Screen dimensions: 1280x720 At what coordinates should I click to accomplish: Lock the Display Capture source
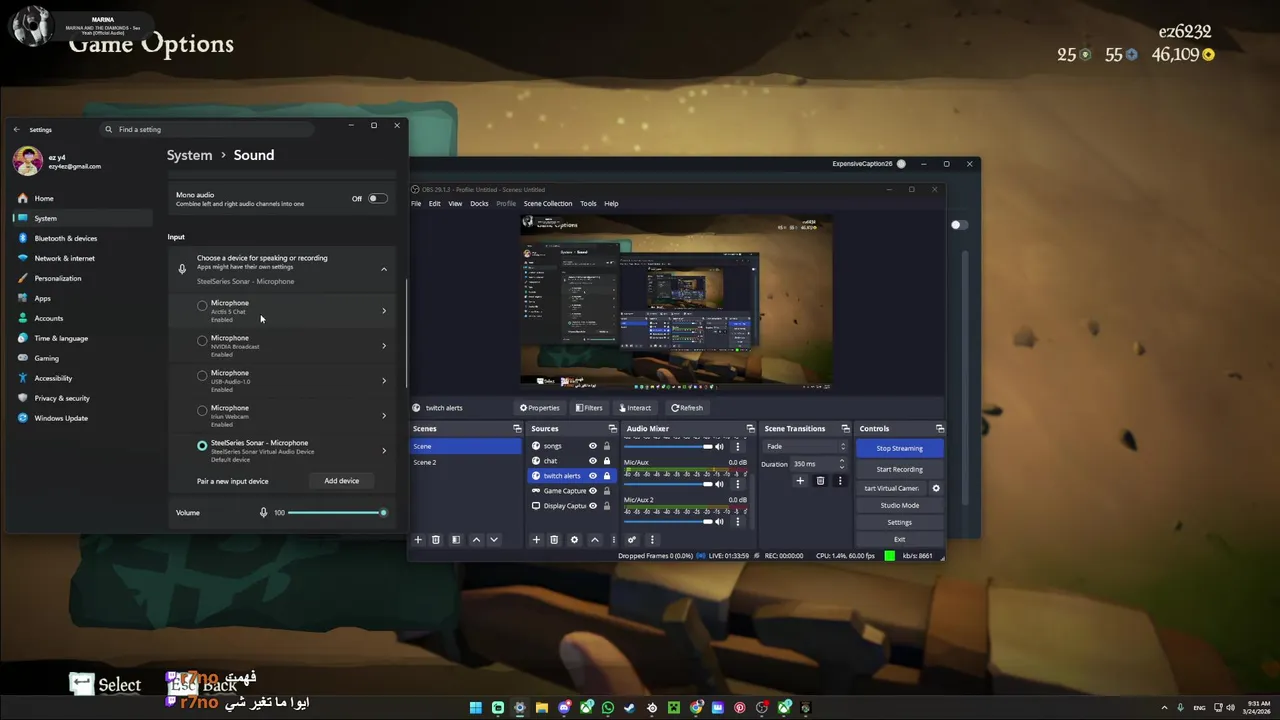tap(606, 506)
